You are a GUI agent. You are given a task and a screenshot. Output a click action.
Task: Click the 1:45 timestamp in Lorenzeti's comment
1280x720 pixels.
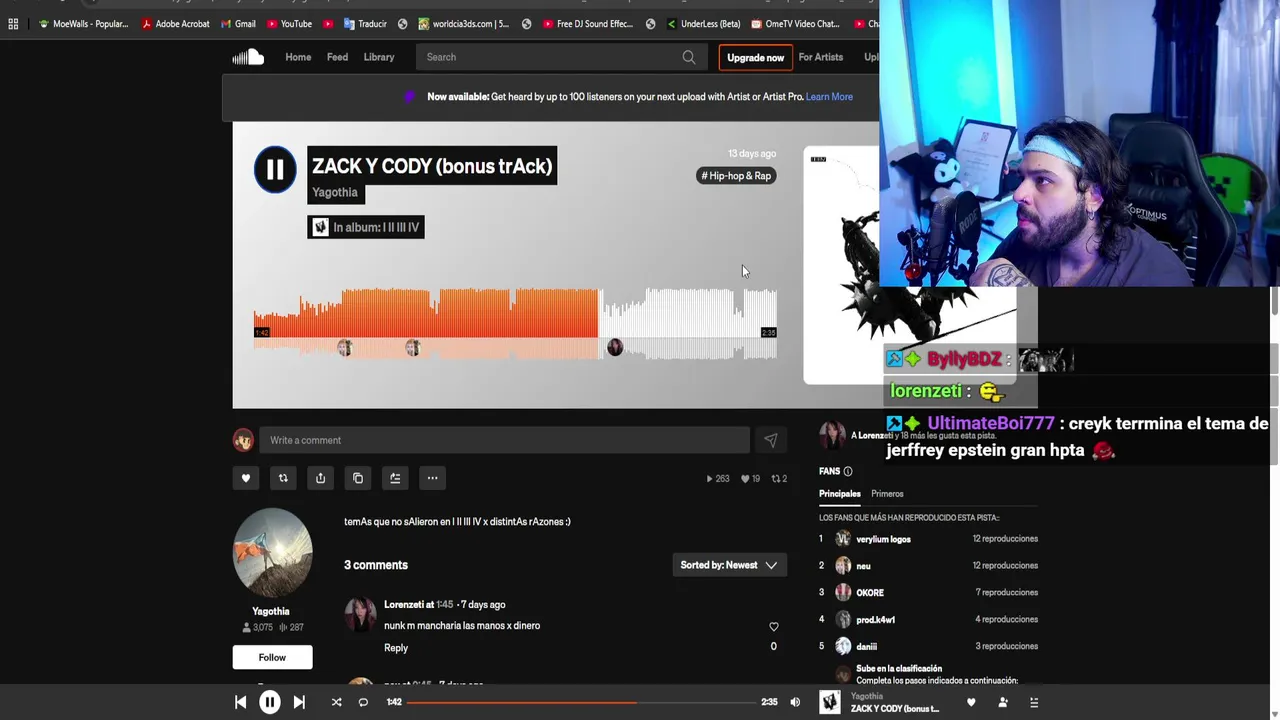(x=444, y=605)
